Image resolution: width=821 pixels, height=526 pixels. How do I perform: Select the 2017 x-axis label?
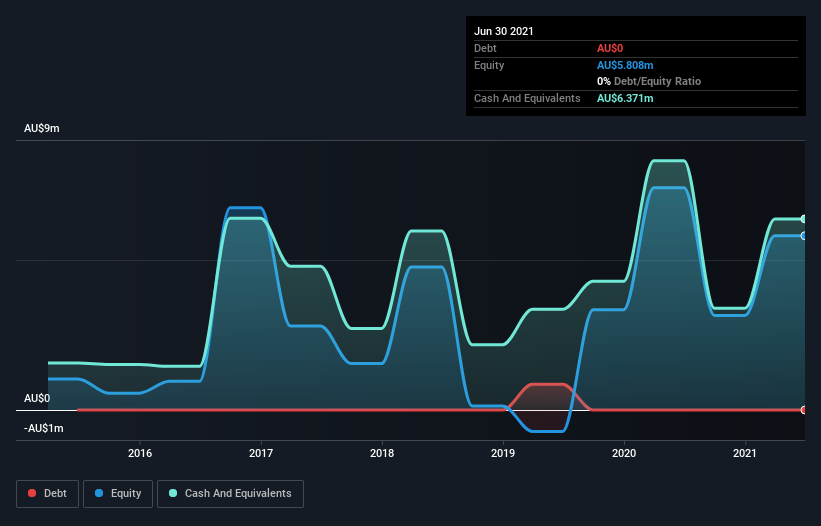pos(261,453)
